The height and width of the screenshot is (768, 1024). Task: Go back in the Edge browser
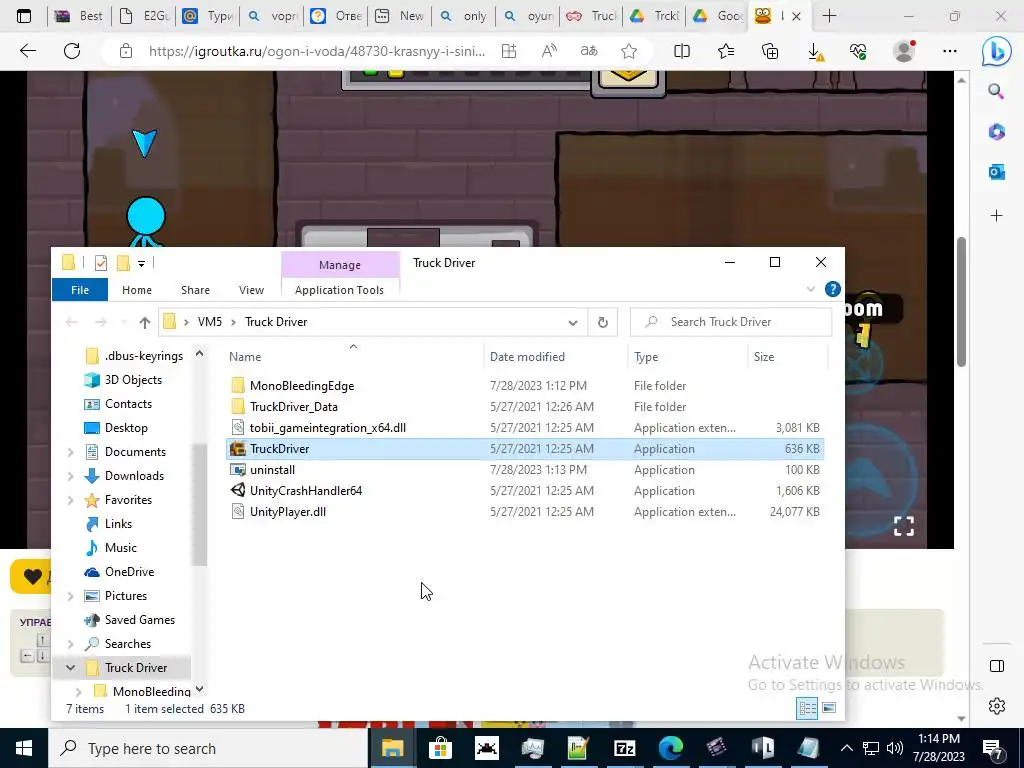tap(27, 51)
